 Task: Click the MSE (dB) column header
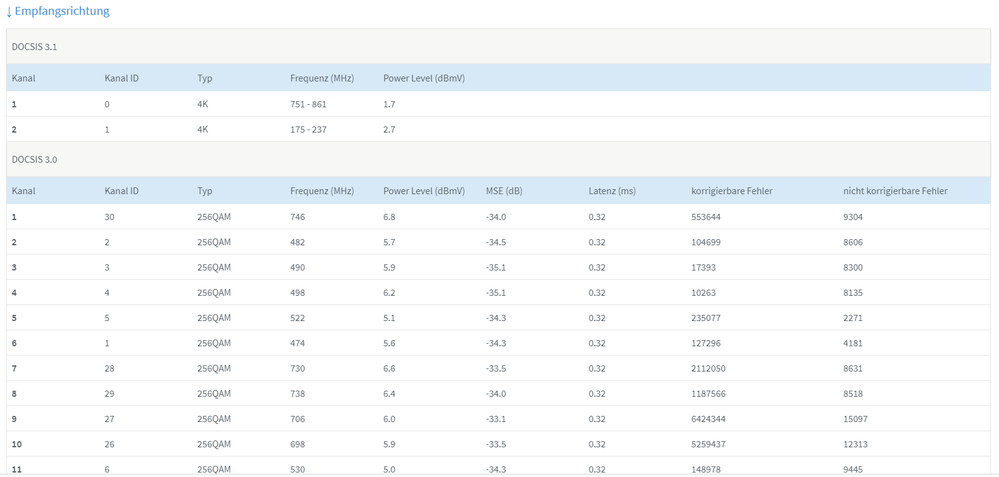(x=504, y=190)
